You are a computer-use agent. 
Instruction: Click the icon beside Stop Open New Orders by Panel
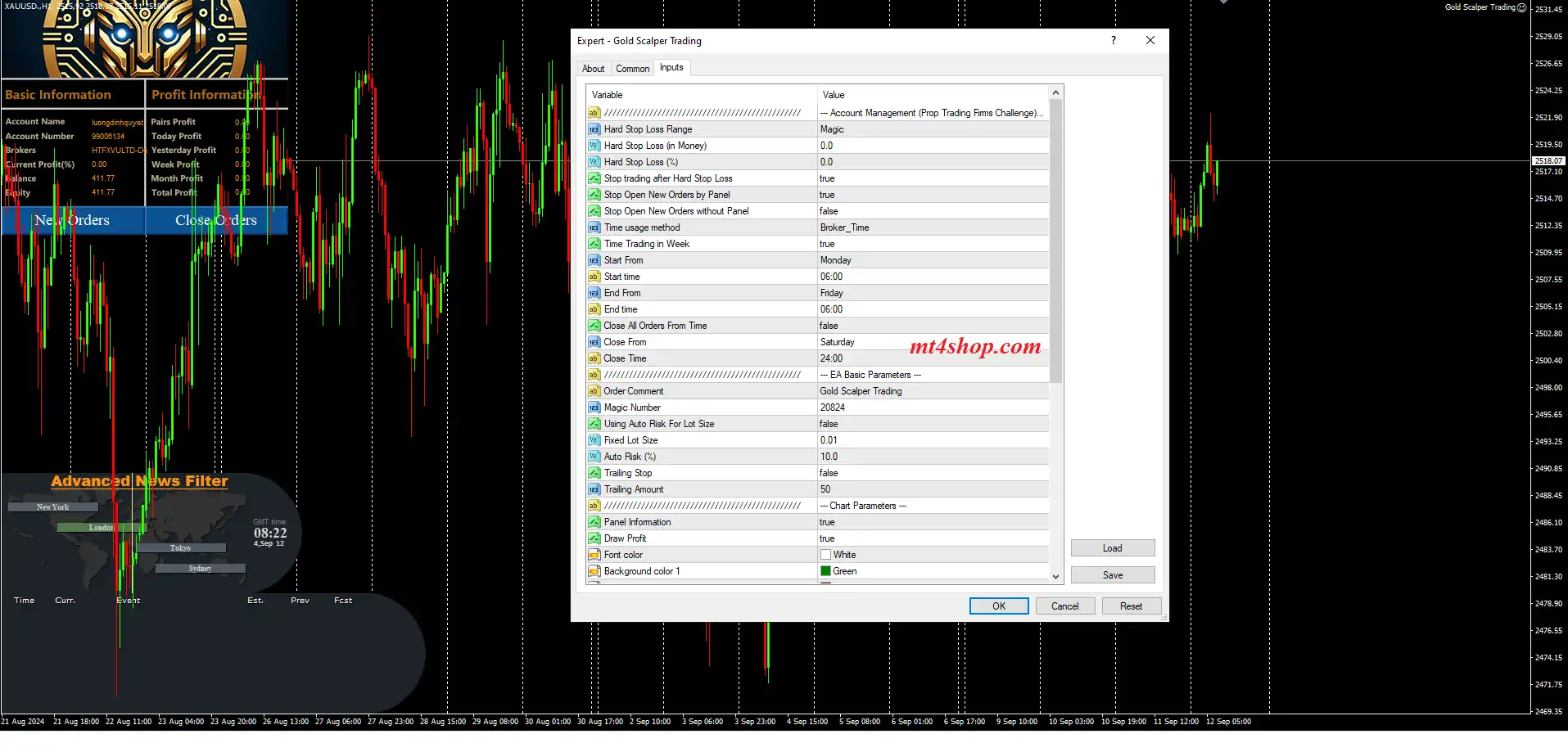594,195
